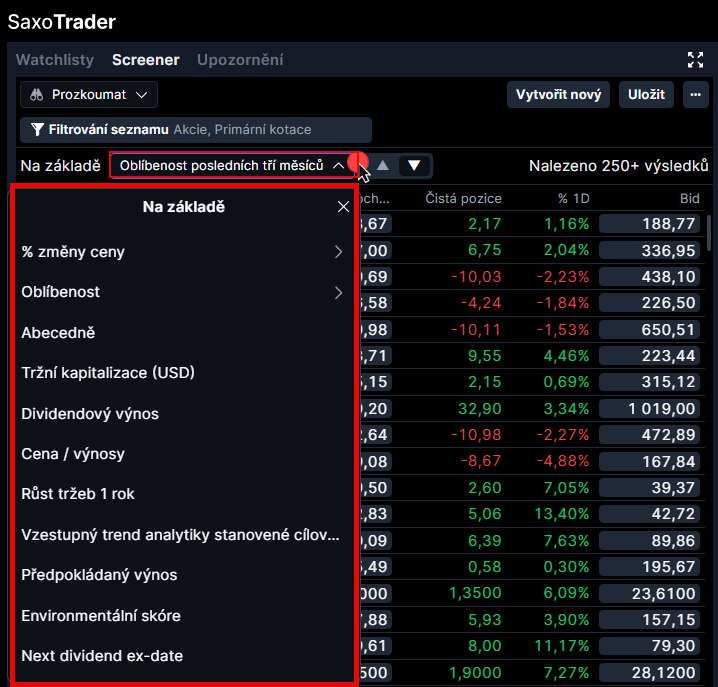
Task: Open the three-dot more options menu
Action: pos(695,95)
